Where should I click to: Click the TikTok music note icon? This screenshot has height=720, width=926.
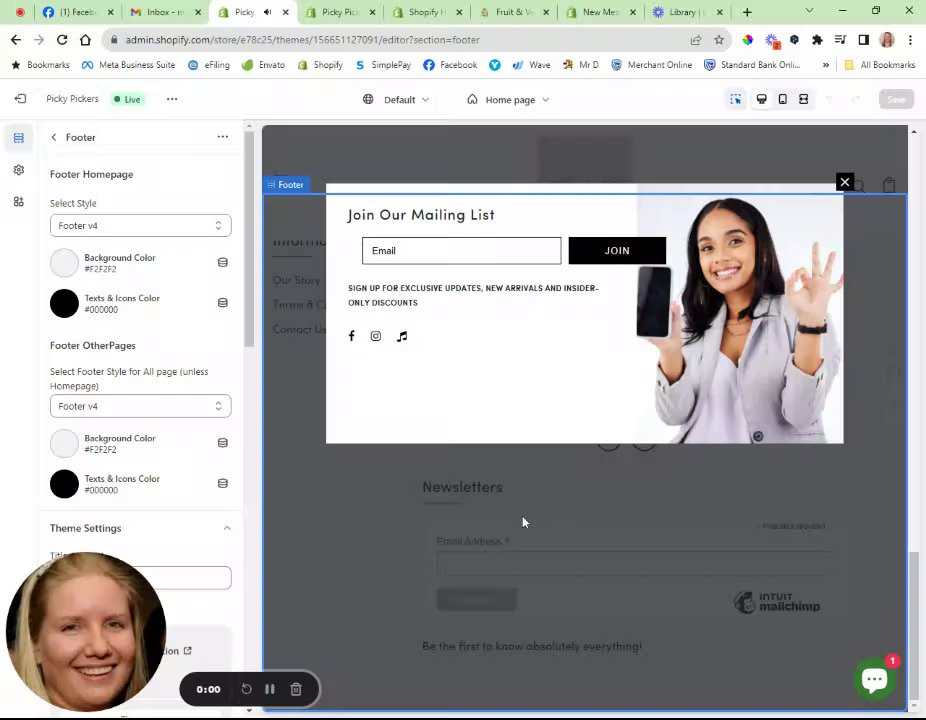(x=402, y=336)
